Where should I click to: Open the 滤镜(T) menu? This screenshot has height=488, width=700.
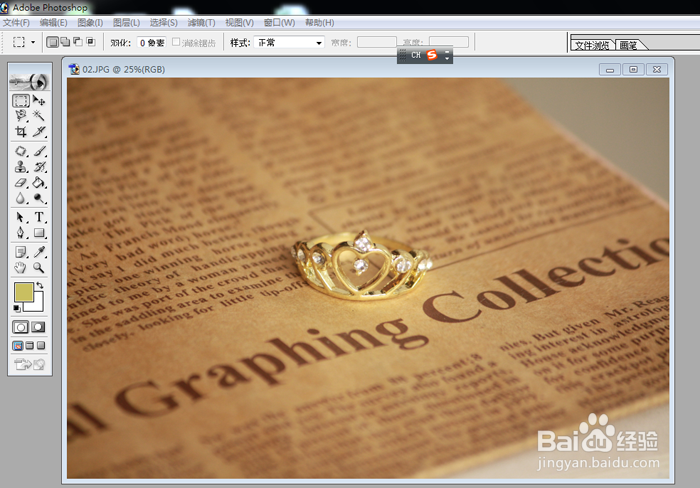[x=201, y=23]
